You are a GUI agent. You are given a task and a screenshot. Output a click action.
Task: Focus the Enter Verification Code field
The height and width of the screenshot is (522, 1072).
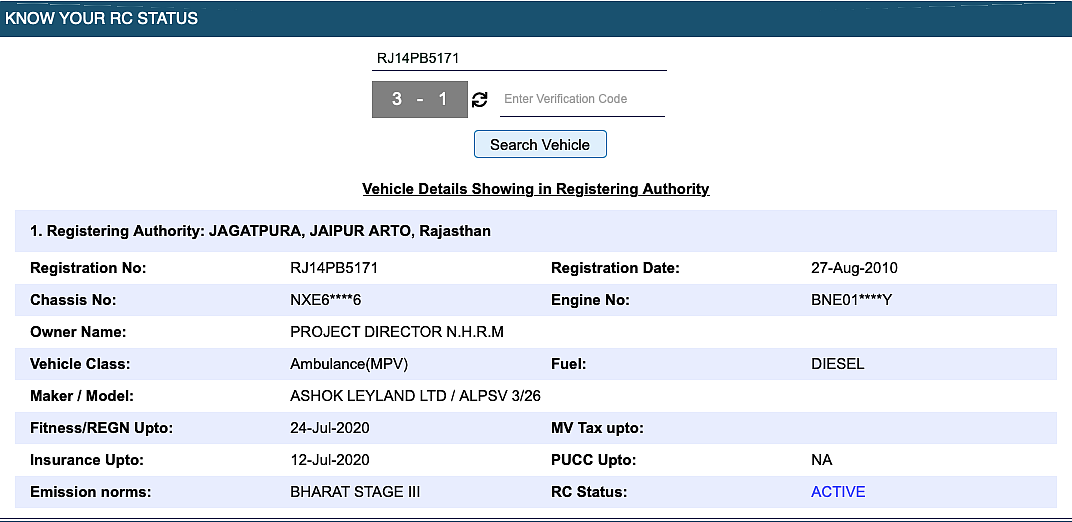pyautogui.click(x=582, y=99)
